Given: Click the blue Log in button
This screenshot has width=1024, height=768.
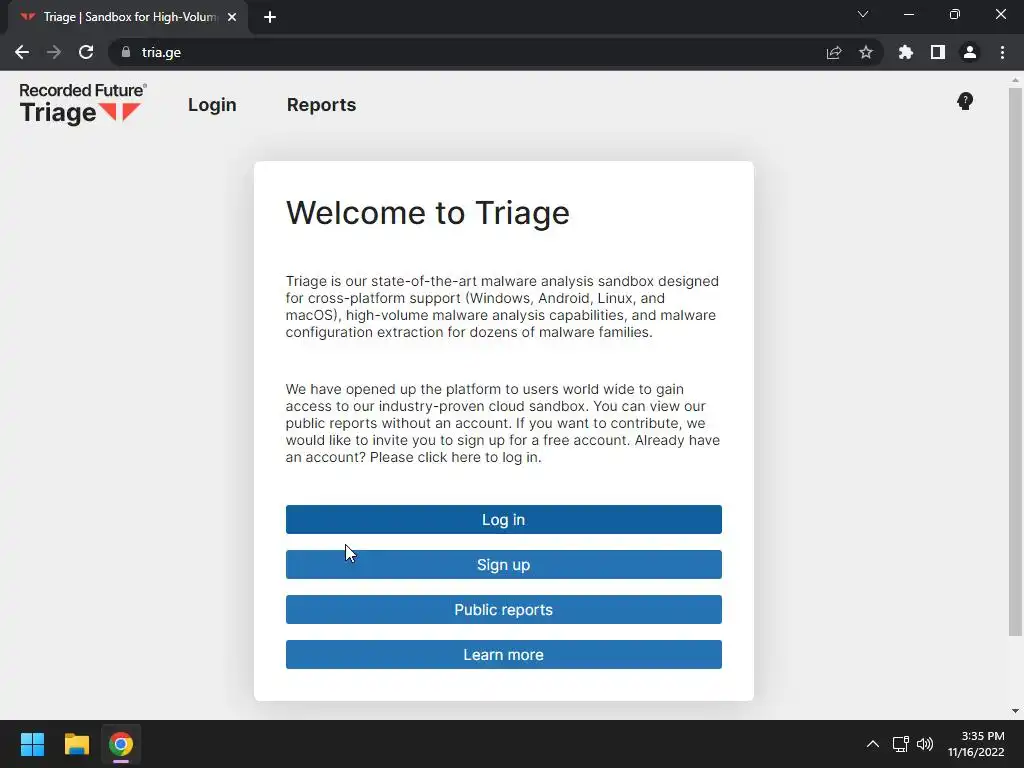Looking at the screenshot, I should [x=504, y=519].
